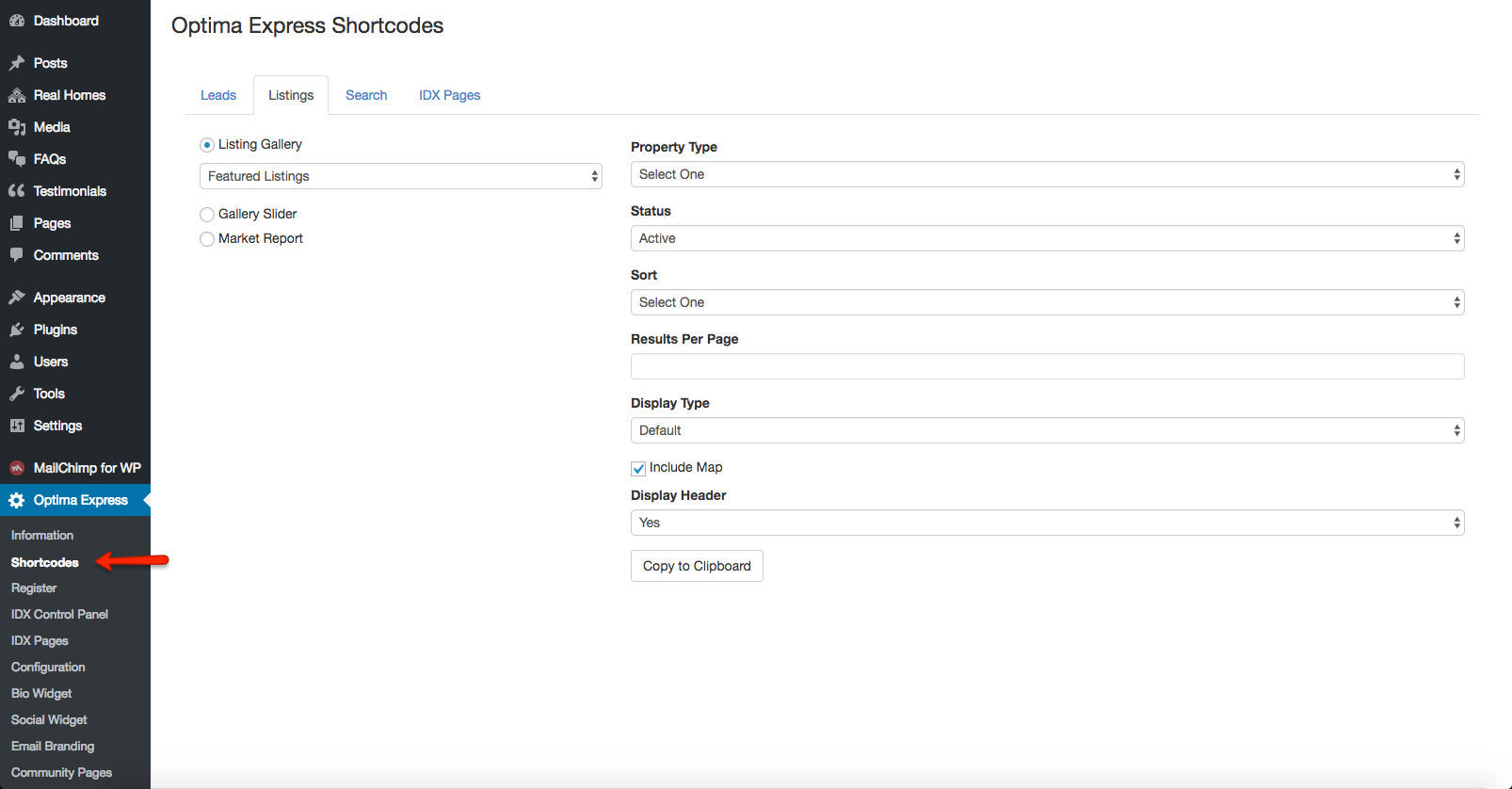Screen dimensions: 1512x789
Task: Uncheck the Include Map checkbox
Action: (x=638, y=468)
